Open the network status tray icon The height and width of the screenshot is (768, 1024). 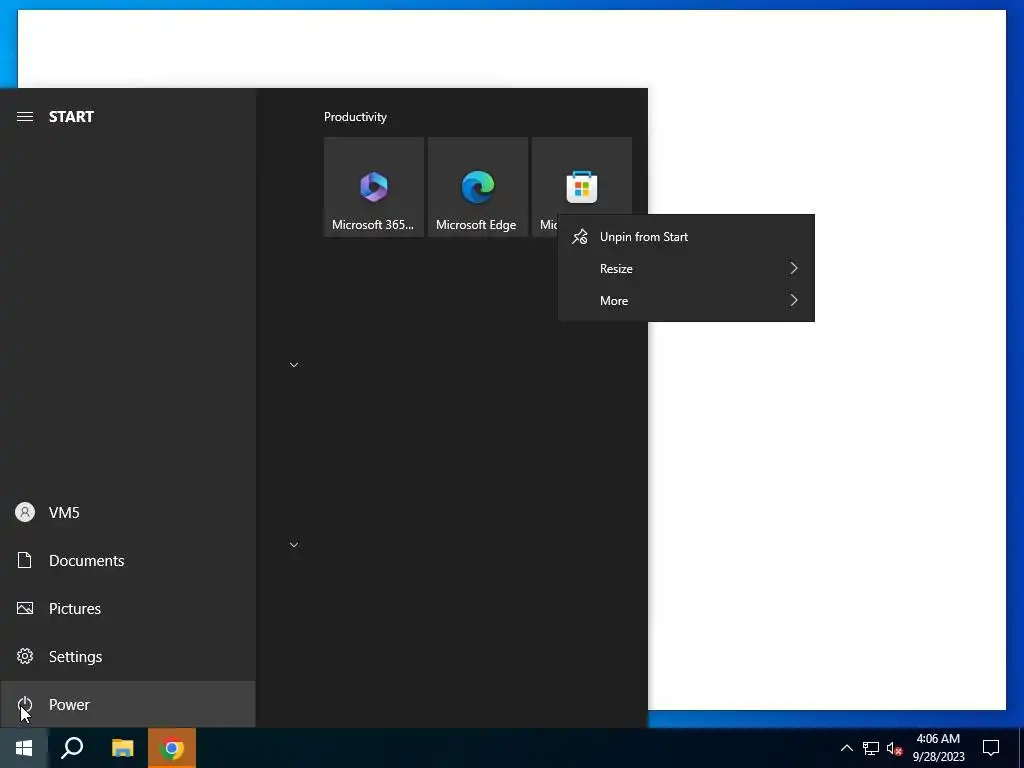[871, 748]
